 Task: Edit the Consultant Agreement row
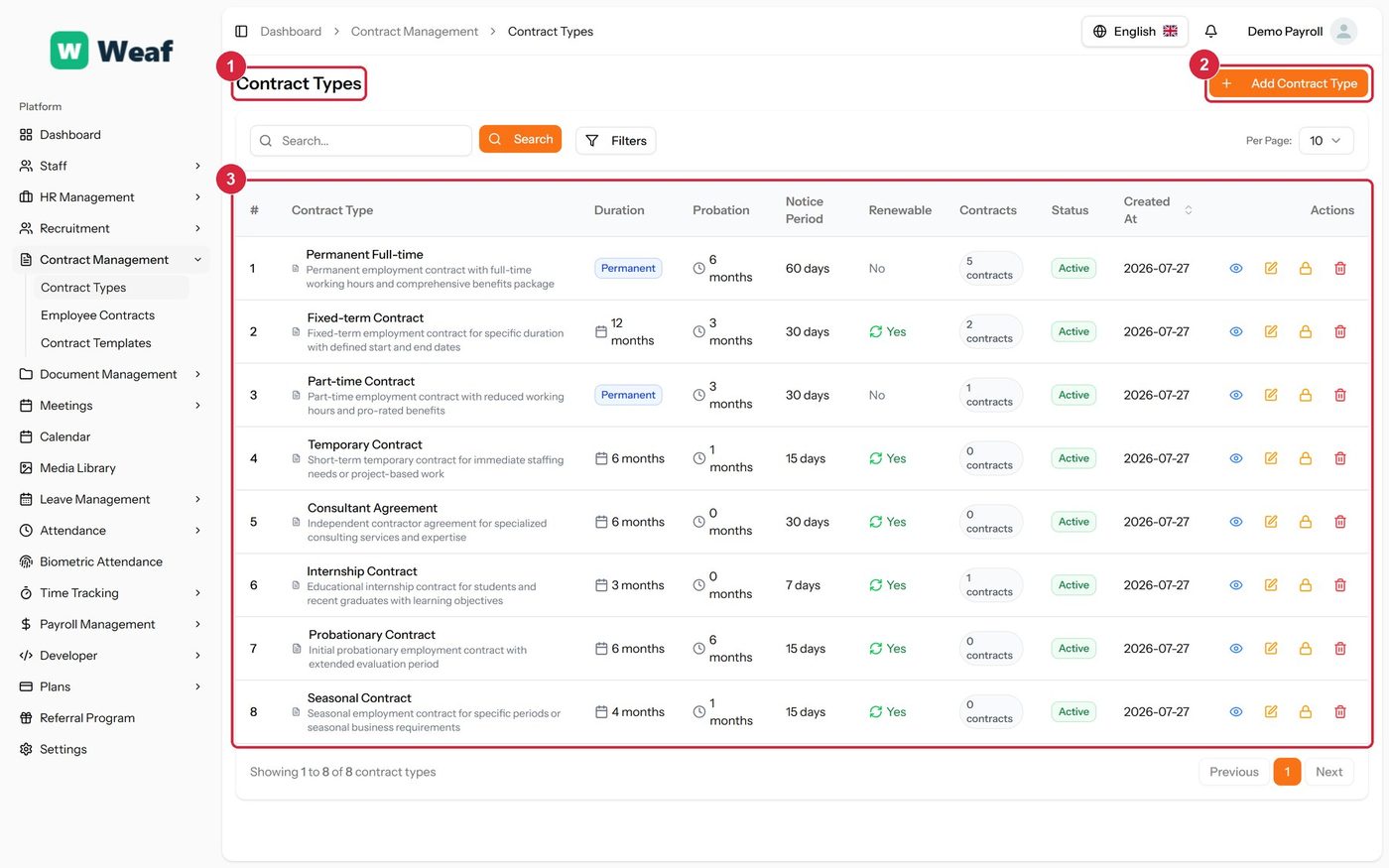point(1271,523)
